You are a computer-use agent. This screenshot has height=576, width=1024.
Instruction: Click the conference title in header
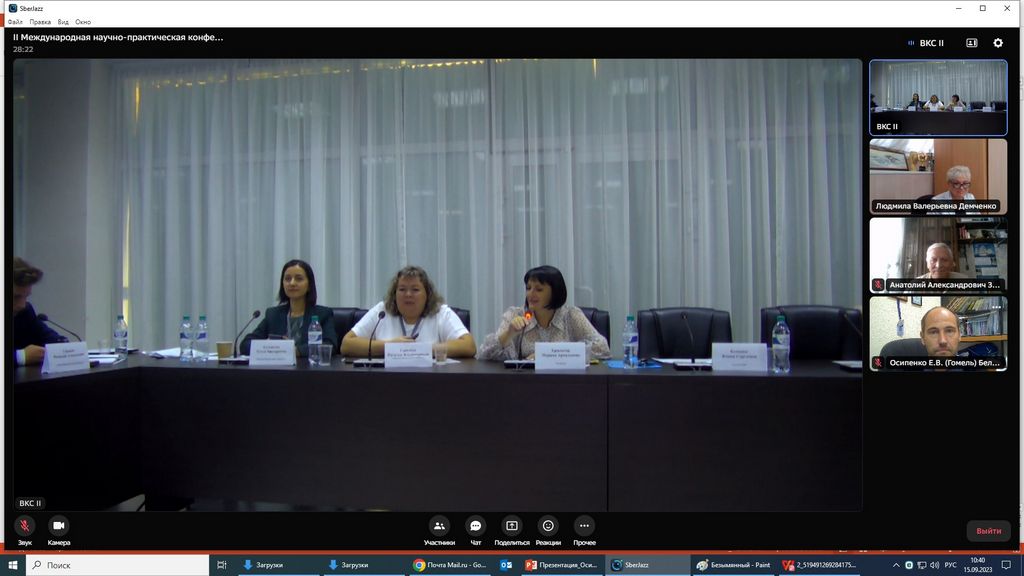point(118,37)
